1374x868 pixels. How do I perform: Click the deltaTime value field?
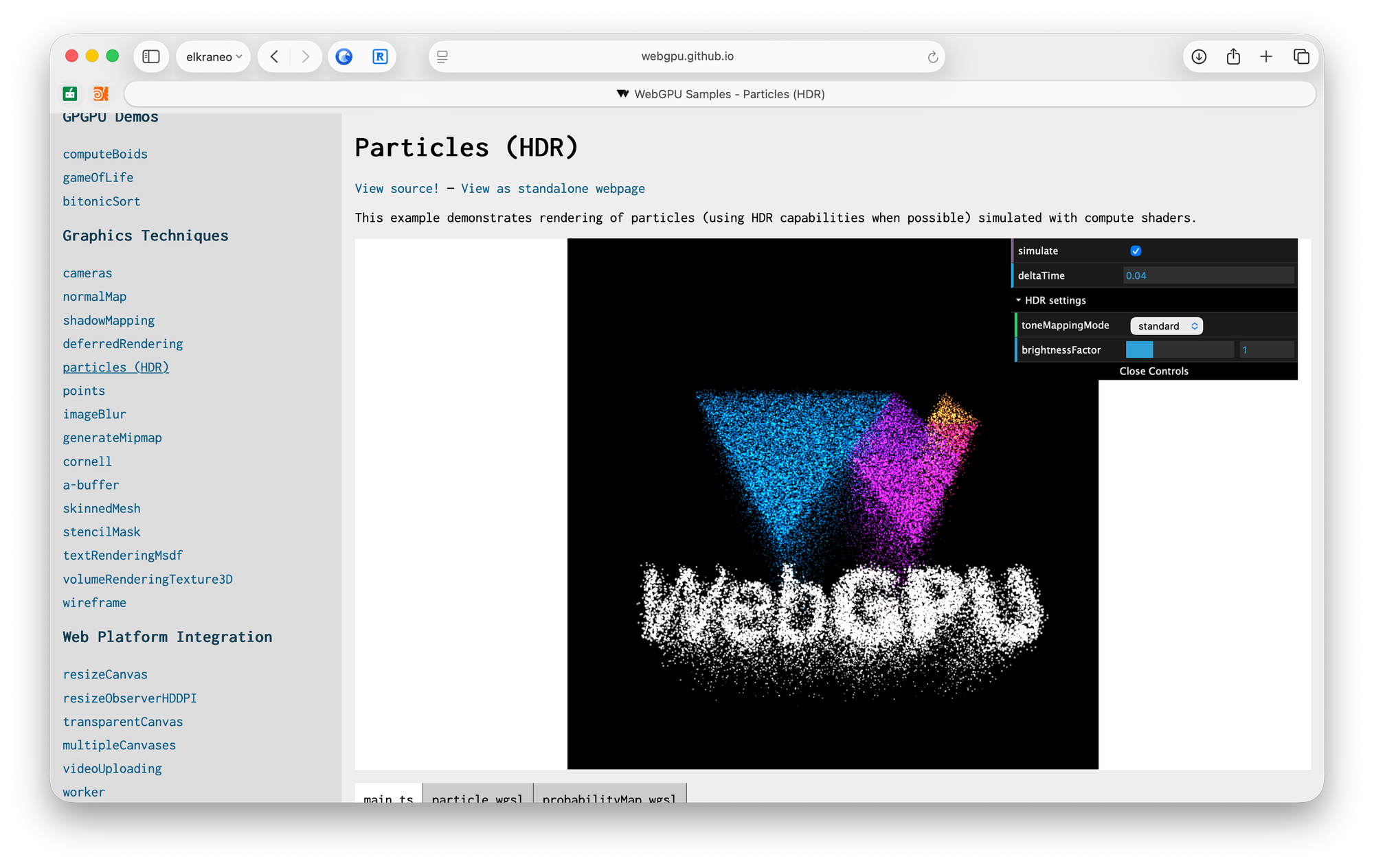click(x=1208, y=275)
